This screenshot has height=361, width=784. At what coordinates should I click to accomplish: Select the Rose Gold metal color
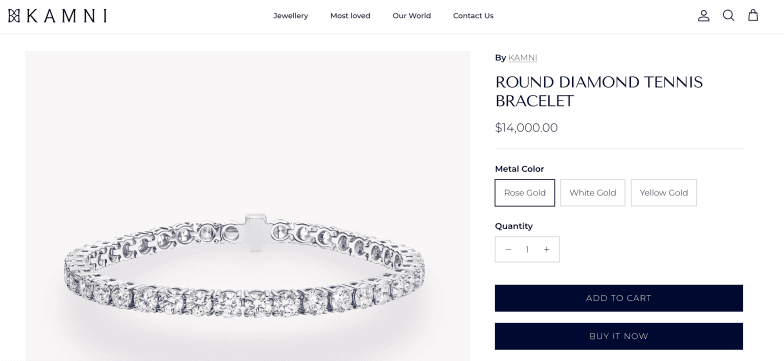524,192
